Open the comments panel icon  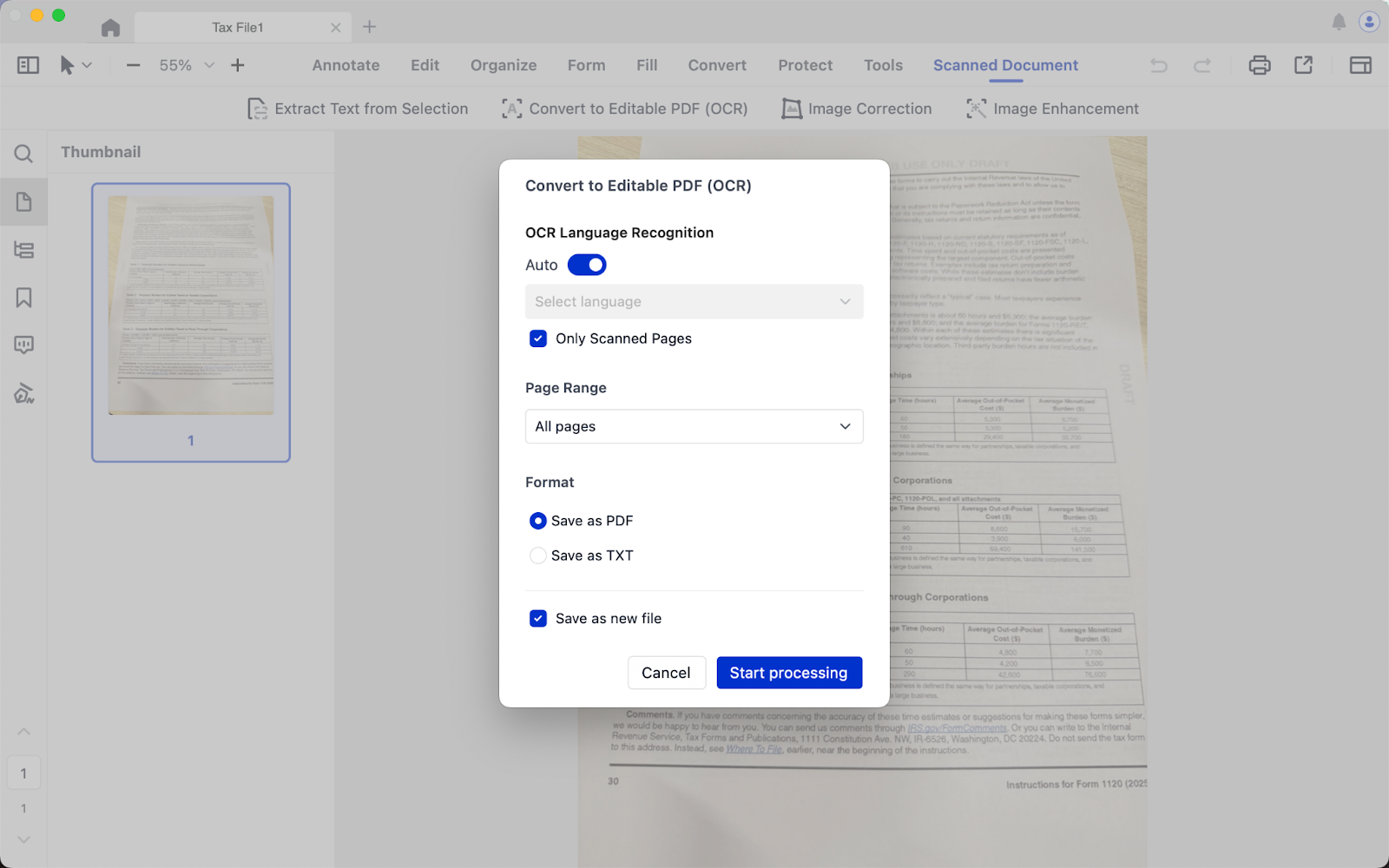click(23, 345)
